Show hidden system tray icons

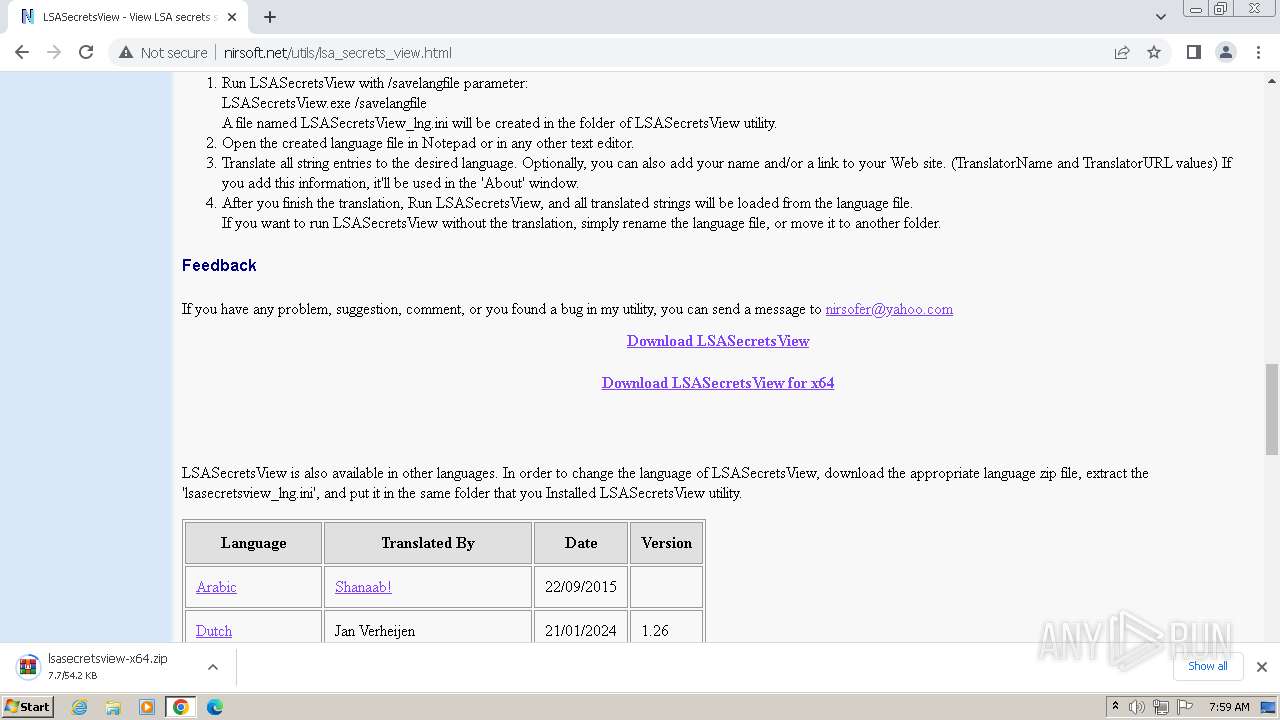click(1115, 707)
